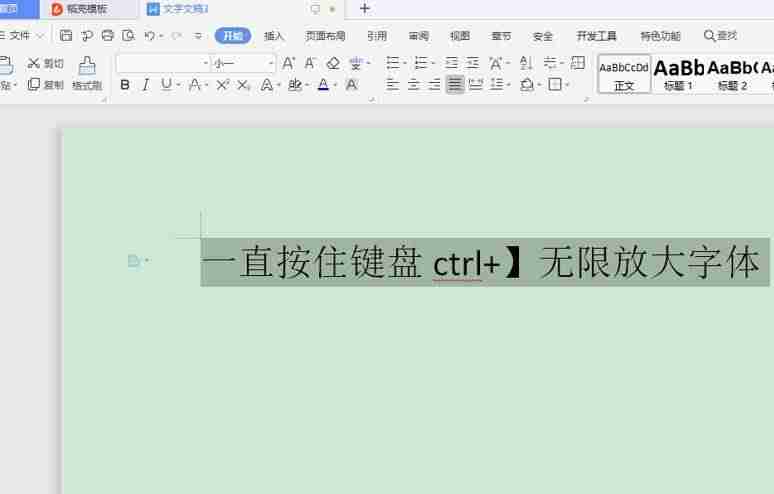Open the 特色功能 Special Features tab

(660, 36)
